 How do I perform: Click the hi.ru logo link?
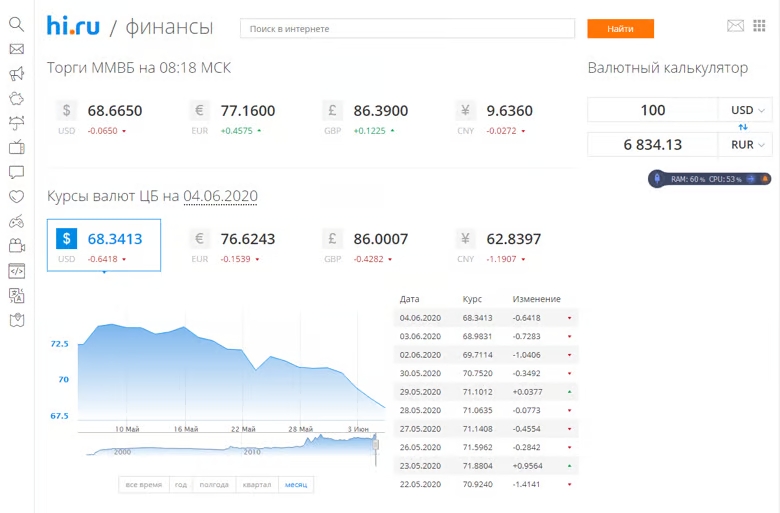(x=74, y=27)
